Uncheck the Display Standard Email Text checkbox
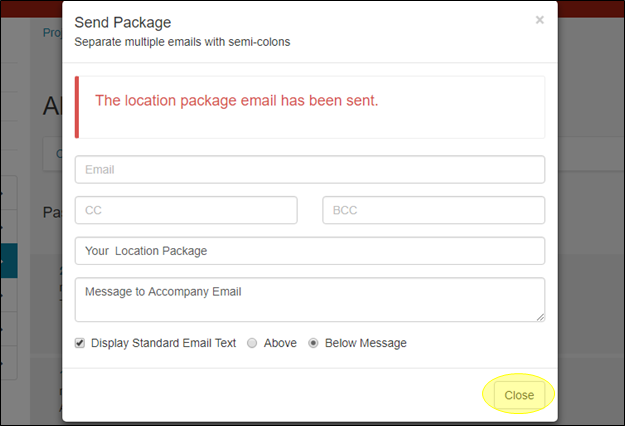 pos(80,343)
